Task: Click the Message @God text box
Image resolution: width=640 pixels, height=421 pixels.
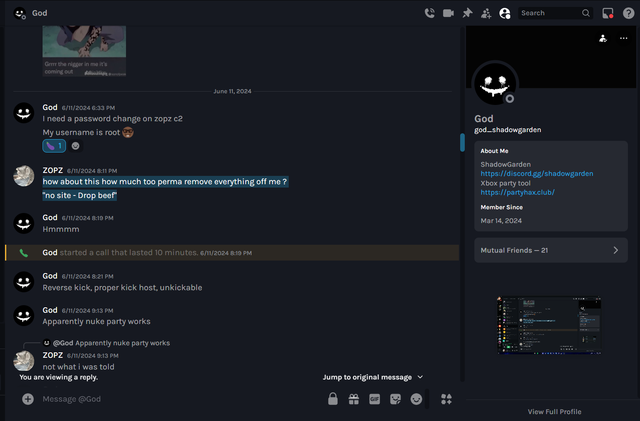Action: [180, 399]
